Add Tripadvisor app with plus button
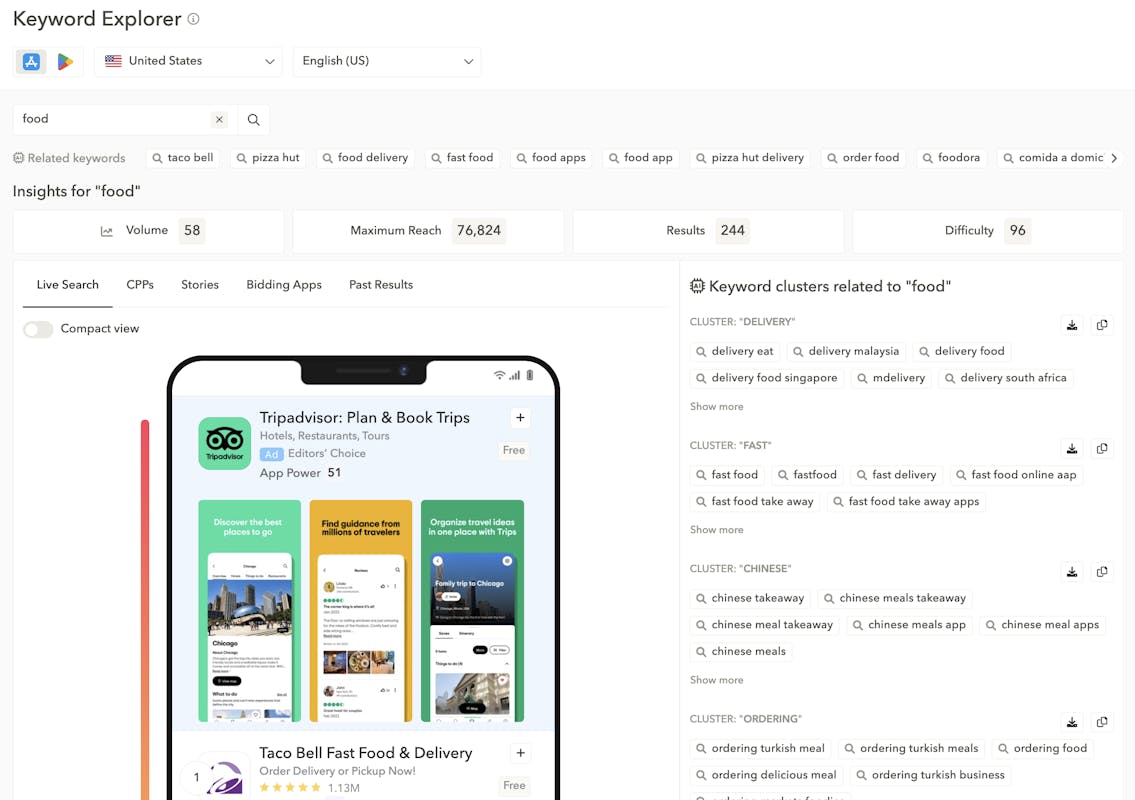The height and width of the screenshot is (800, 1135). 520,418
